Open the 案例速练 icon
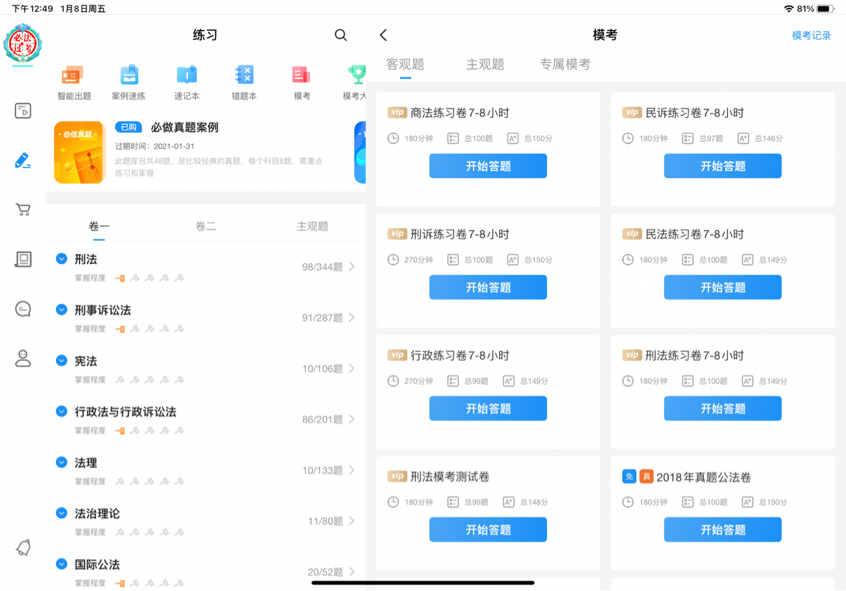Screen dimensions: 846x591 129,74
